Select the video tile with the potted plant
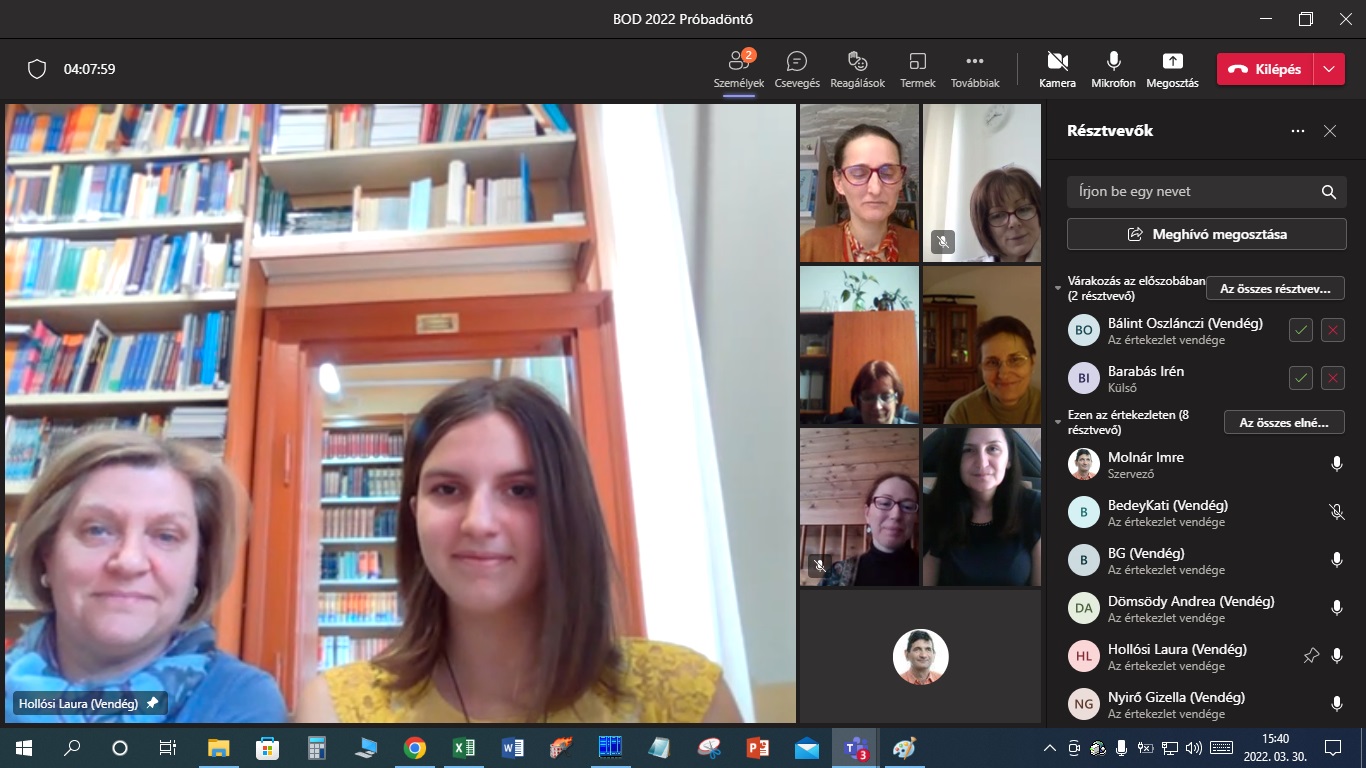 pyautogui.click(x=859, y=345)
